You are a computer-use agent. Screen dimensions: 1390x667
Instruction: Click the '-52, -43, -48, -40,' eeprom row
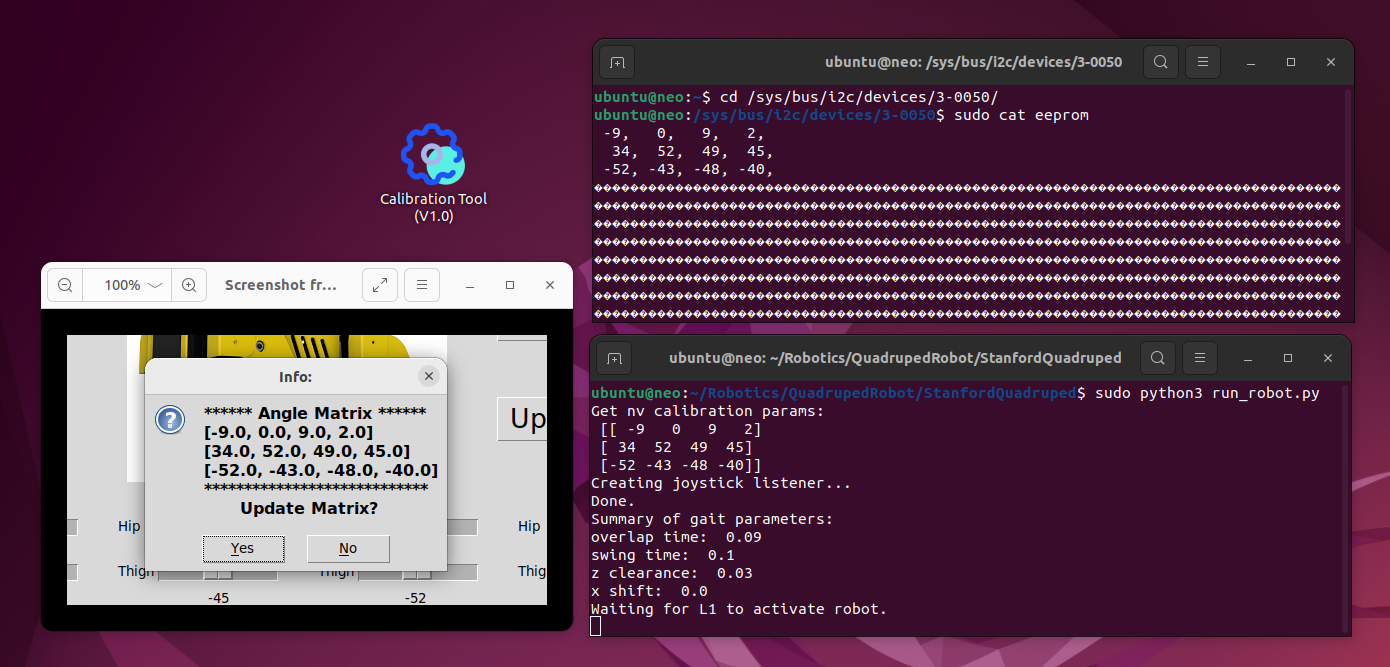688,169
